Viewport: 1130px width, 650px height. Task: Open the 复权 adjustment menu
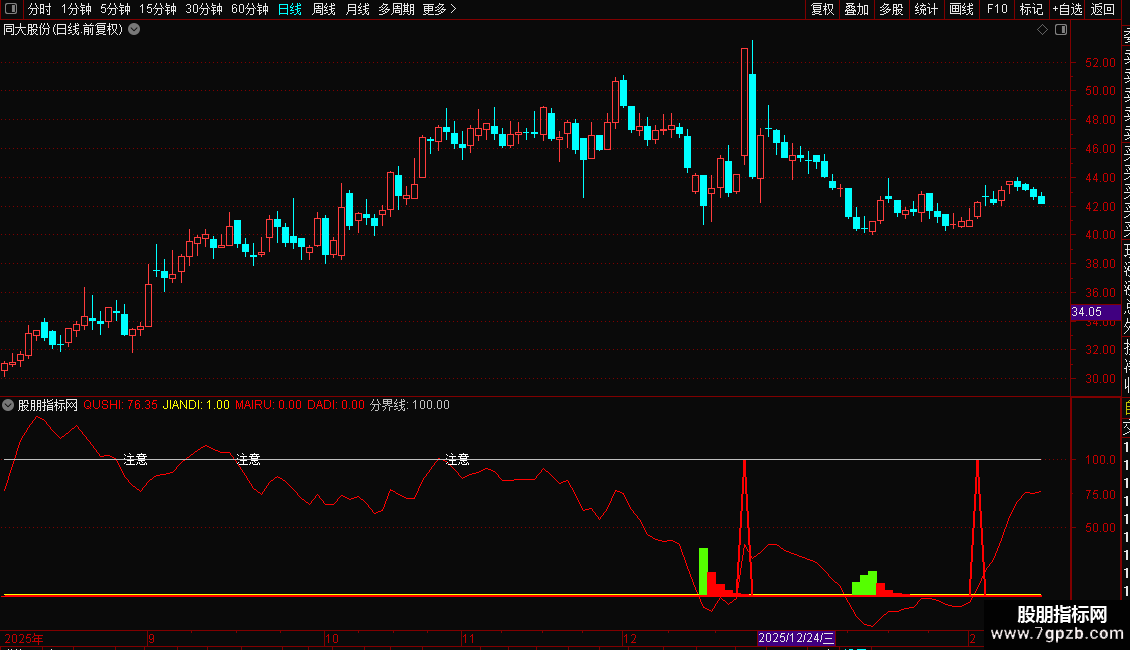(822, 9)
